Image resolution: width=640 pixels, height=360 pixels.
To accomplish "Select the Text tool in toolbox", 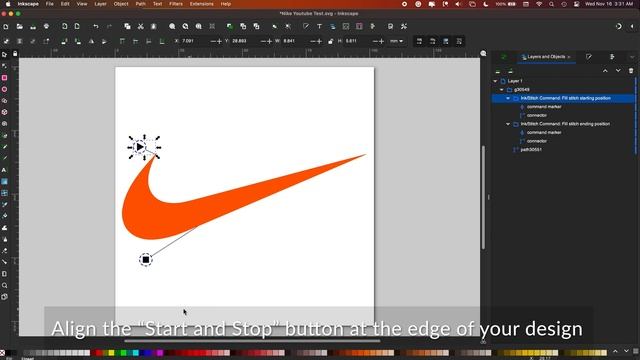I will [4, 170].
